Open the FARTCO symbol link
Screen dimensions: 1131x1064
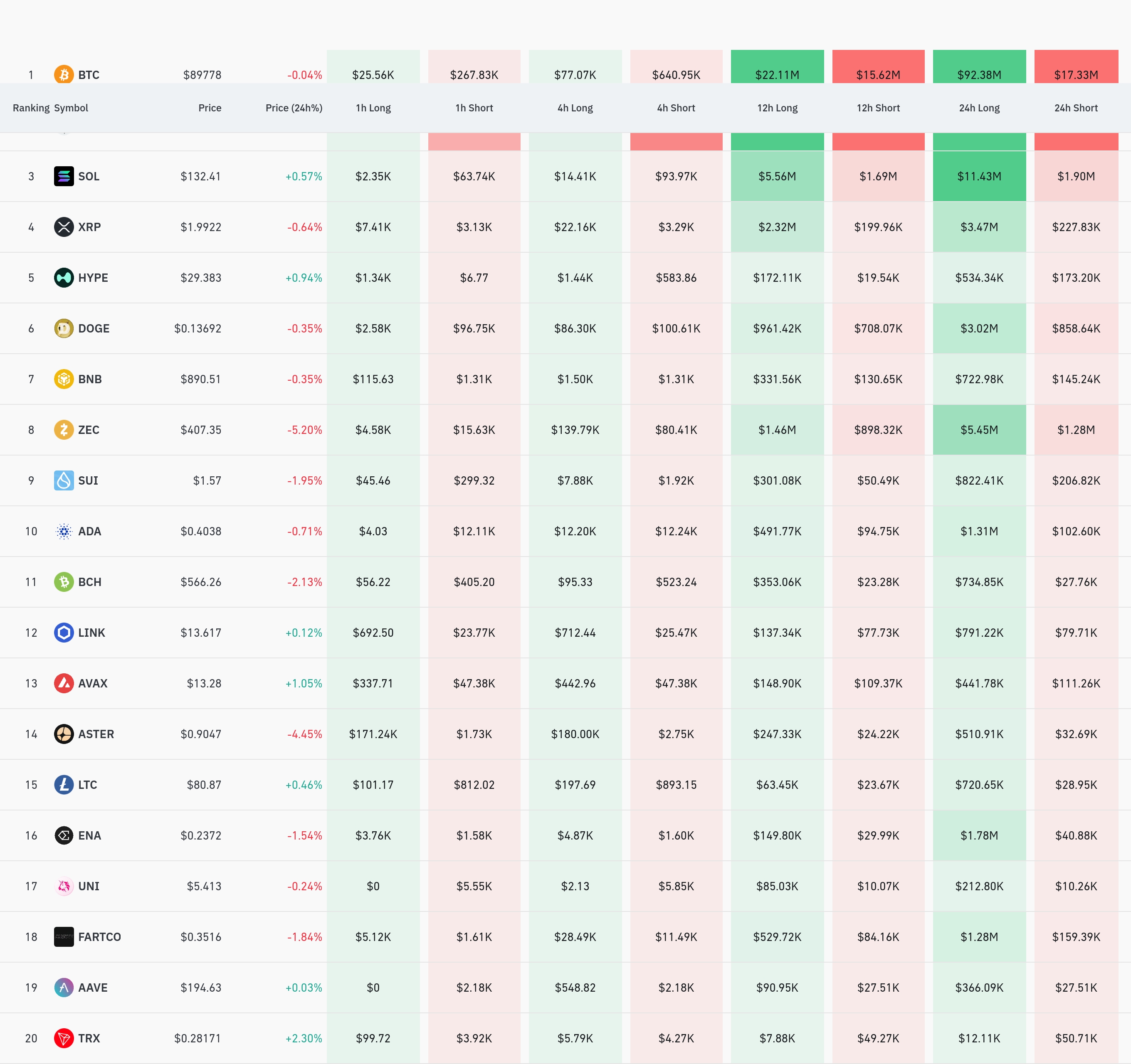99,937
